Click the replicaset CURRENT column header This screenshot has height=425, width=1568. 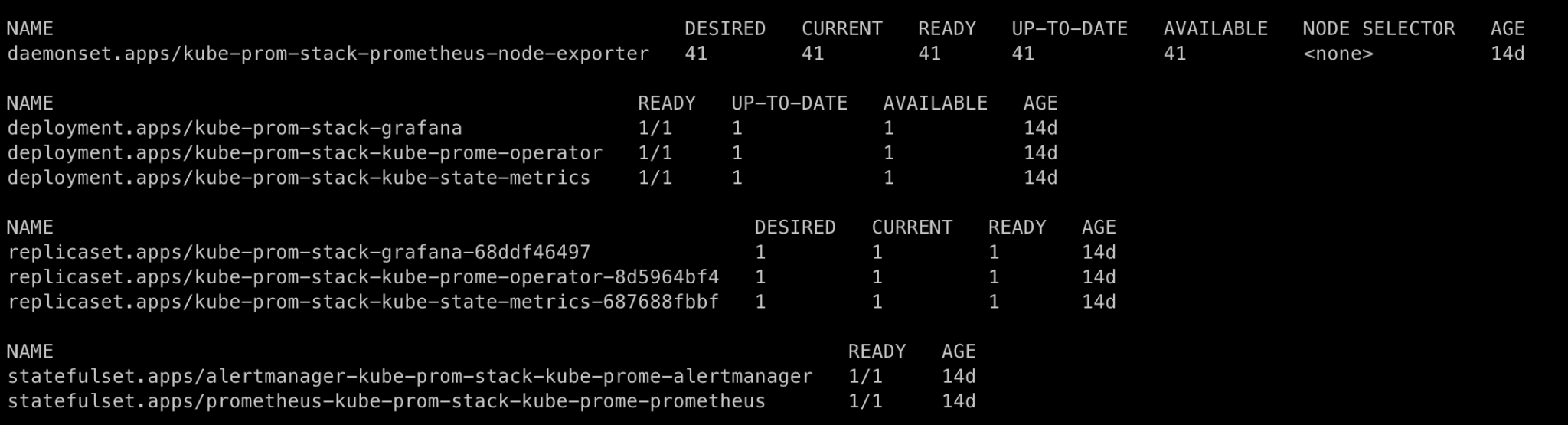pyautogui.click(x=912, y=227)
